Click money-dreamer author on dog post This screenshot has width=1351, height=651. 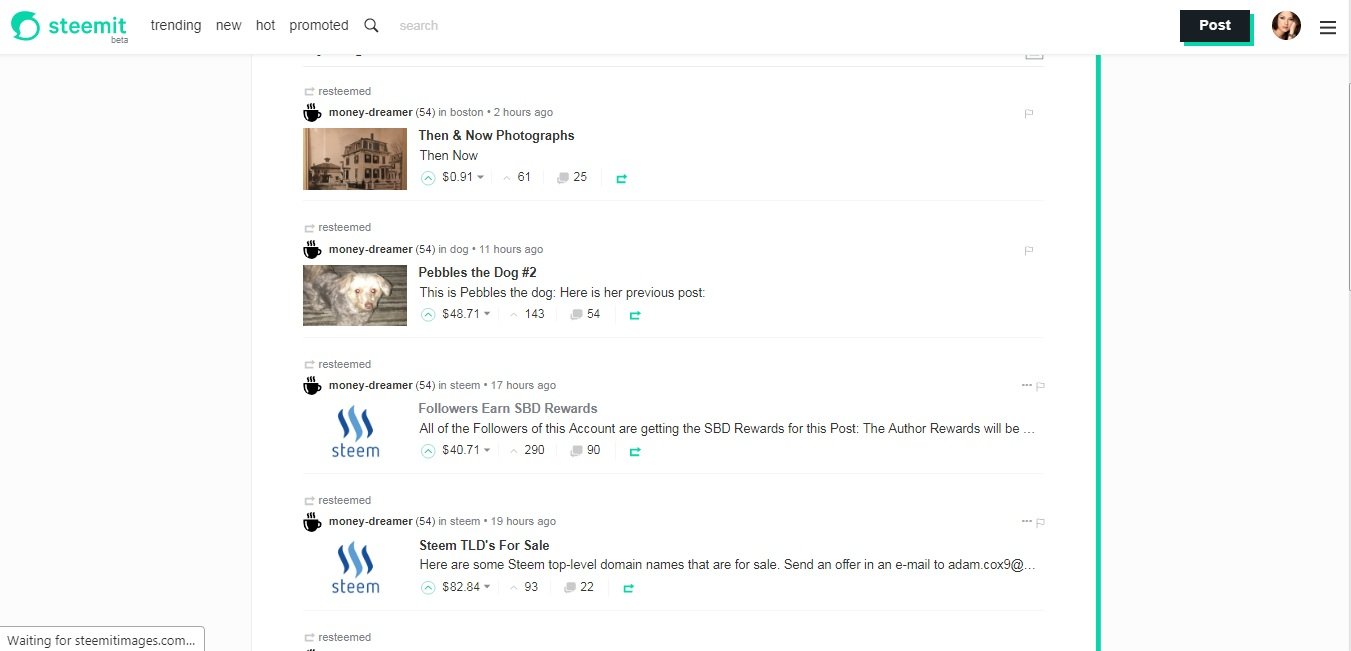pos(370,249)
